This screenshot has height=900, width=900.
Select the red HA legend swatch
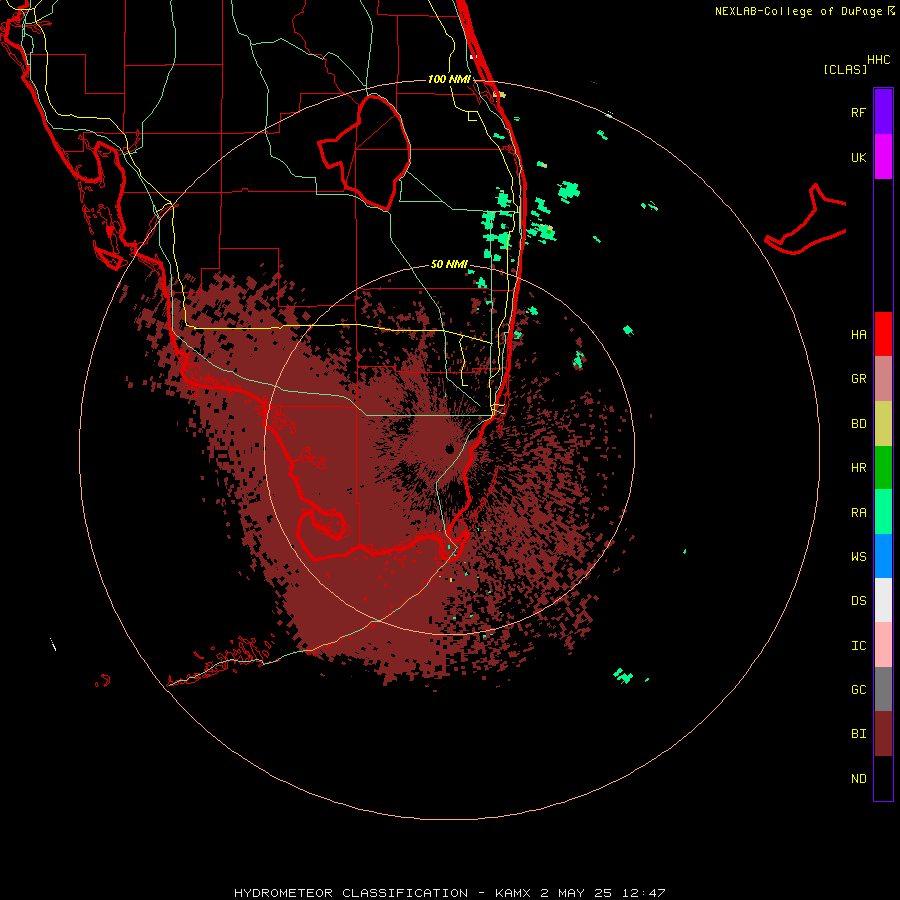[x=883, y=334]
